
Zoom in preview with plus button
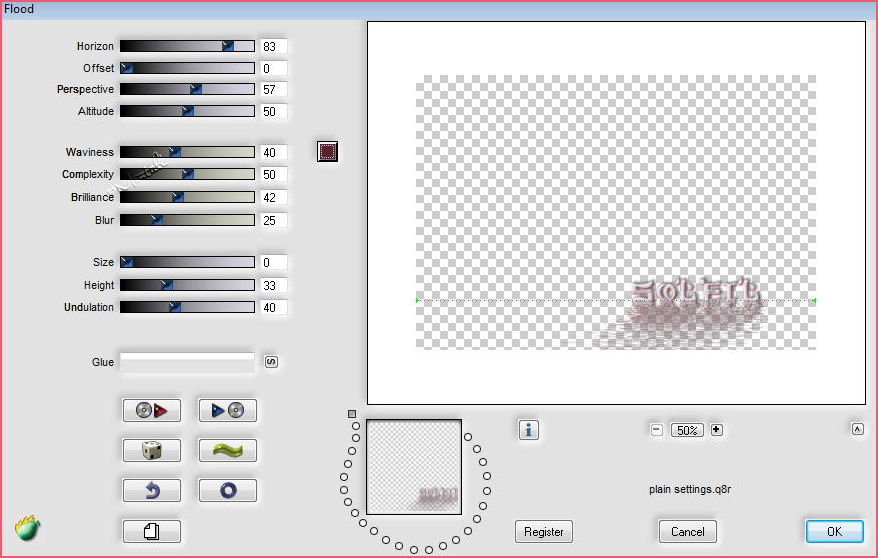point(716,430)
